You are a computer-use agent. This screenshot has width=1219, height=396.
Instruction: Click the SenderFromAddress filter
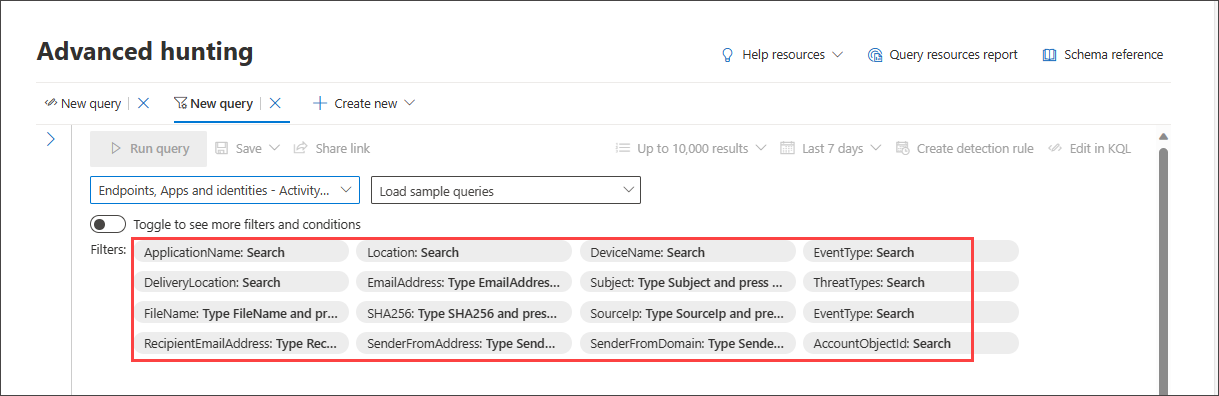click(x=464, y=343)
